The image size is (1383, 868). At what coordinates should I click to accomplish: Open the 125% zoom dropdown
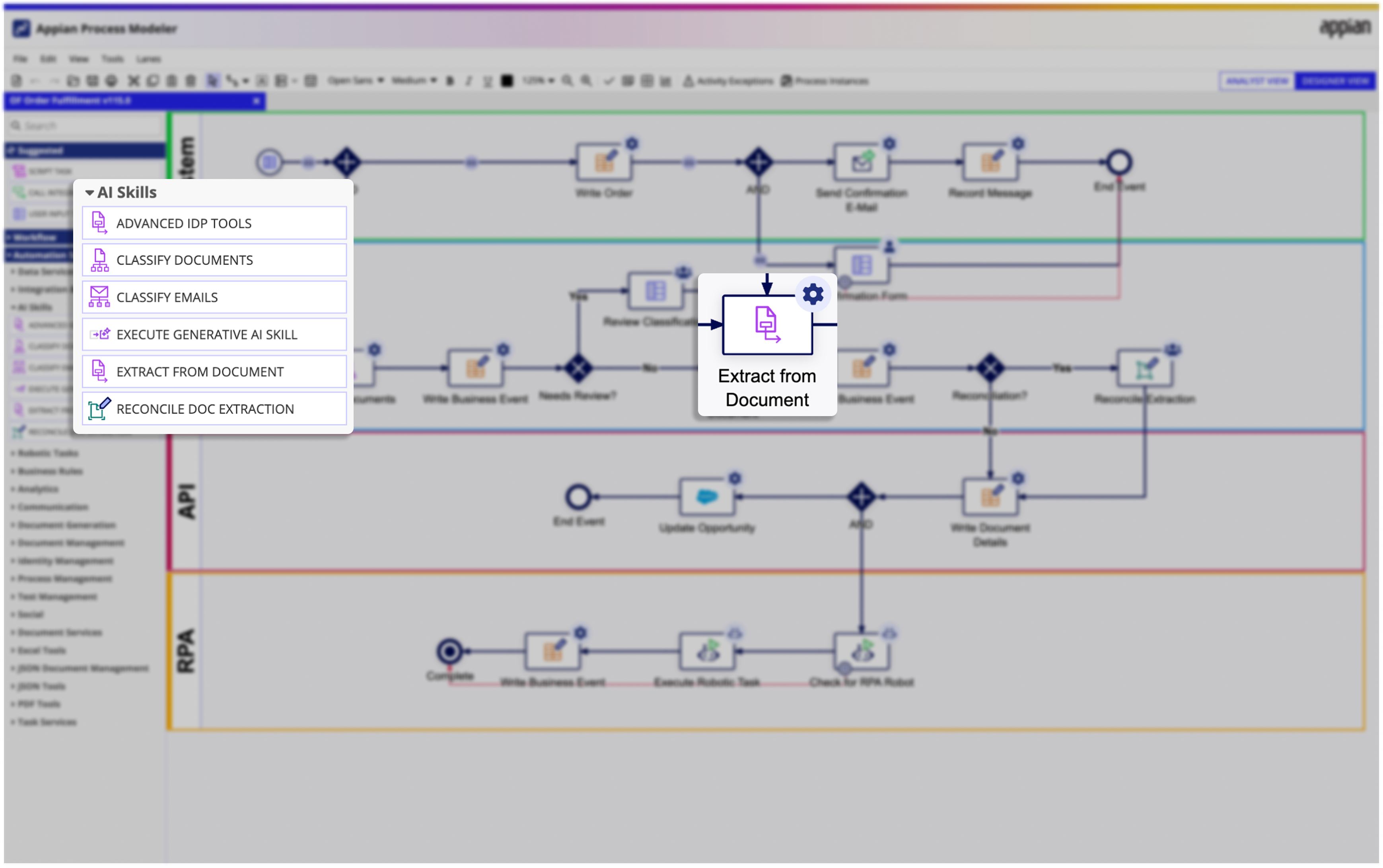[538, 80]
